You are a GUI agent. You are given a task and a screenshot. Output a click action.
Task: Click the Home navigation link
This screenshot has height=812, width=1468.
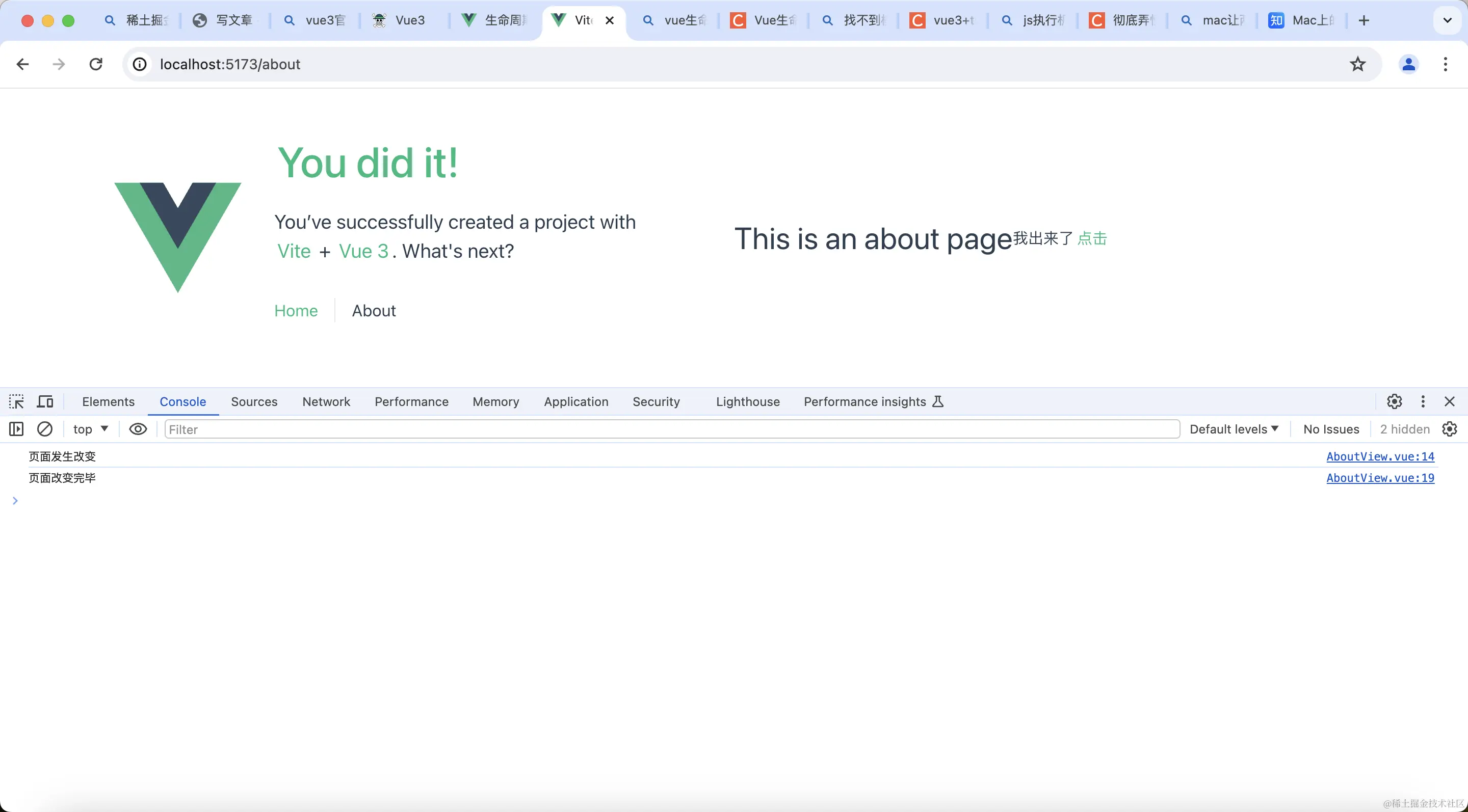296,310
